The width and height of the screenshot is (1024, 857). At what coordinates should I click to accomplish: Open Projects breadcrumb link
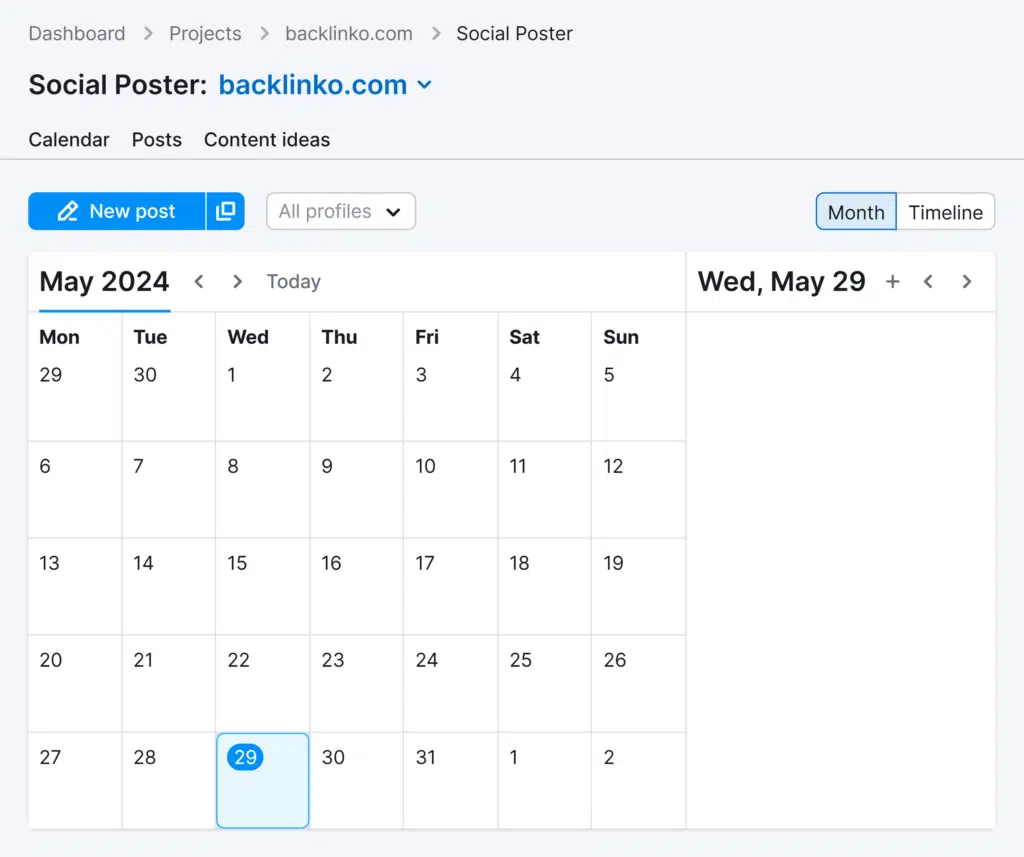[205, 33]
